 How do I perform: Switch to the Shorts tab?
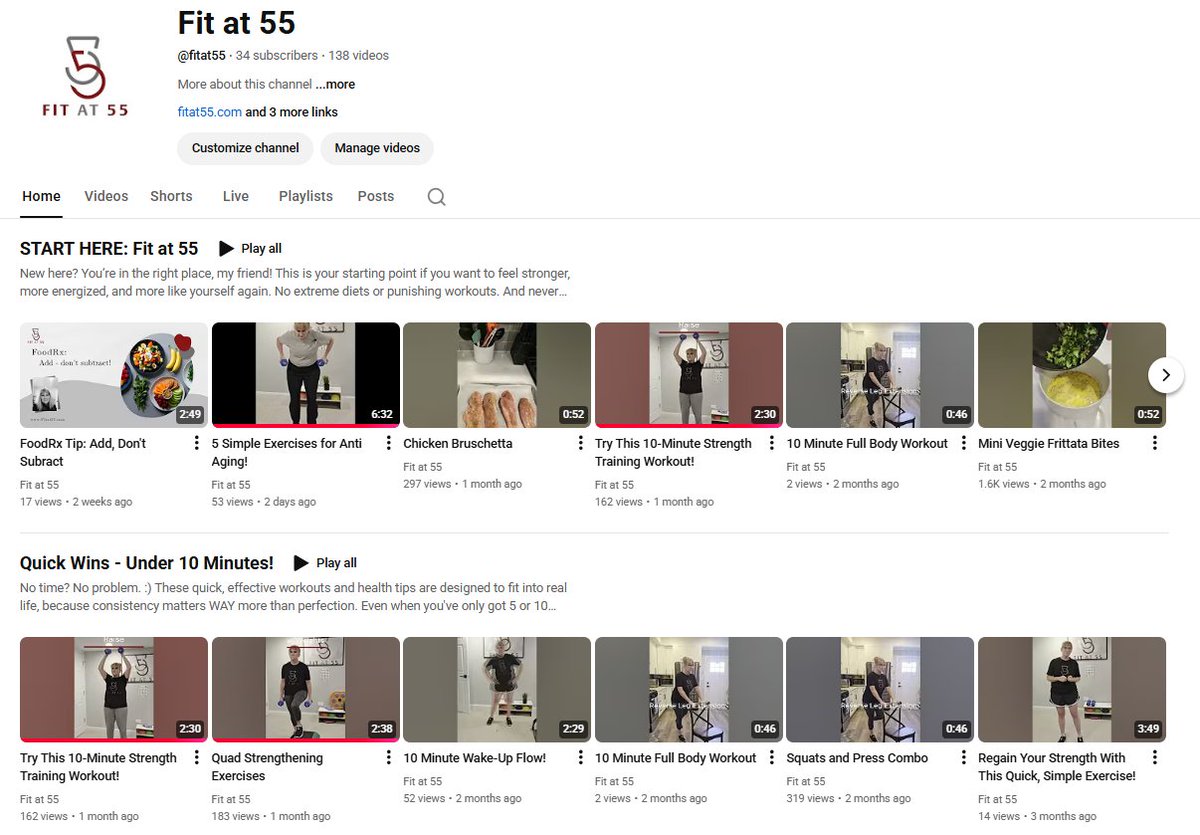point(171,196)
